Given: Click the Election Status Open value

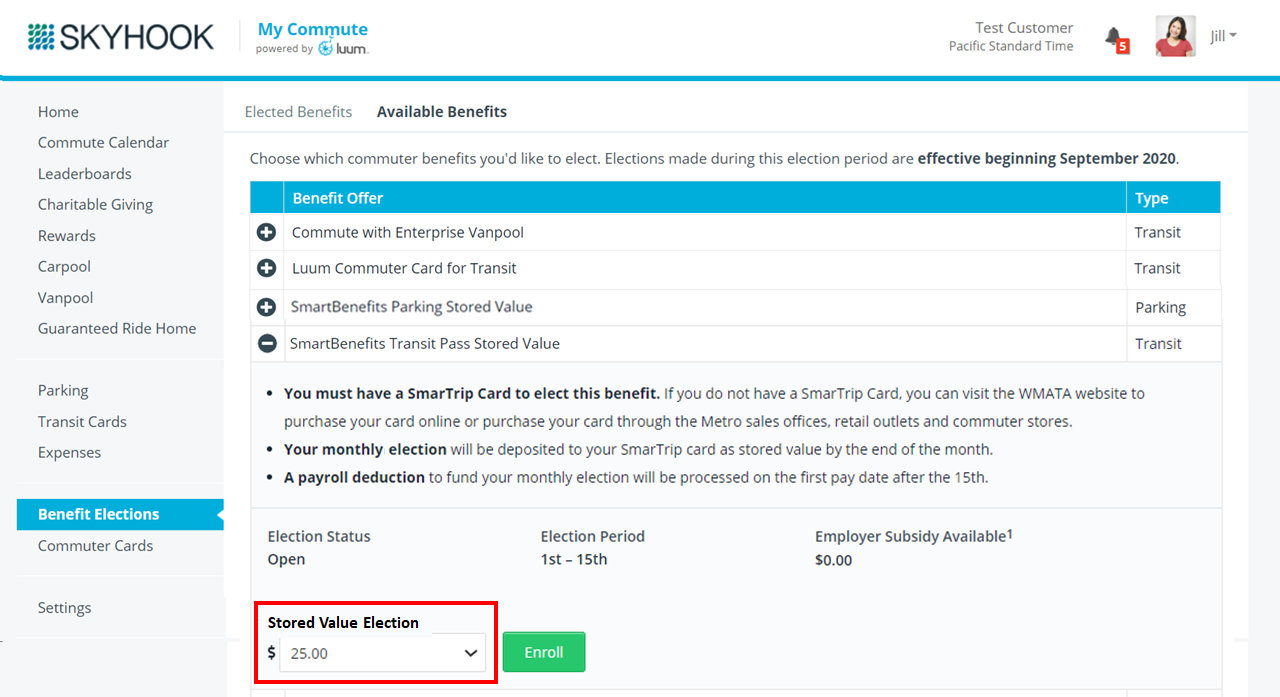Looking at the screenshot, I should (x=286, y=559).
